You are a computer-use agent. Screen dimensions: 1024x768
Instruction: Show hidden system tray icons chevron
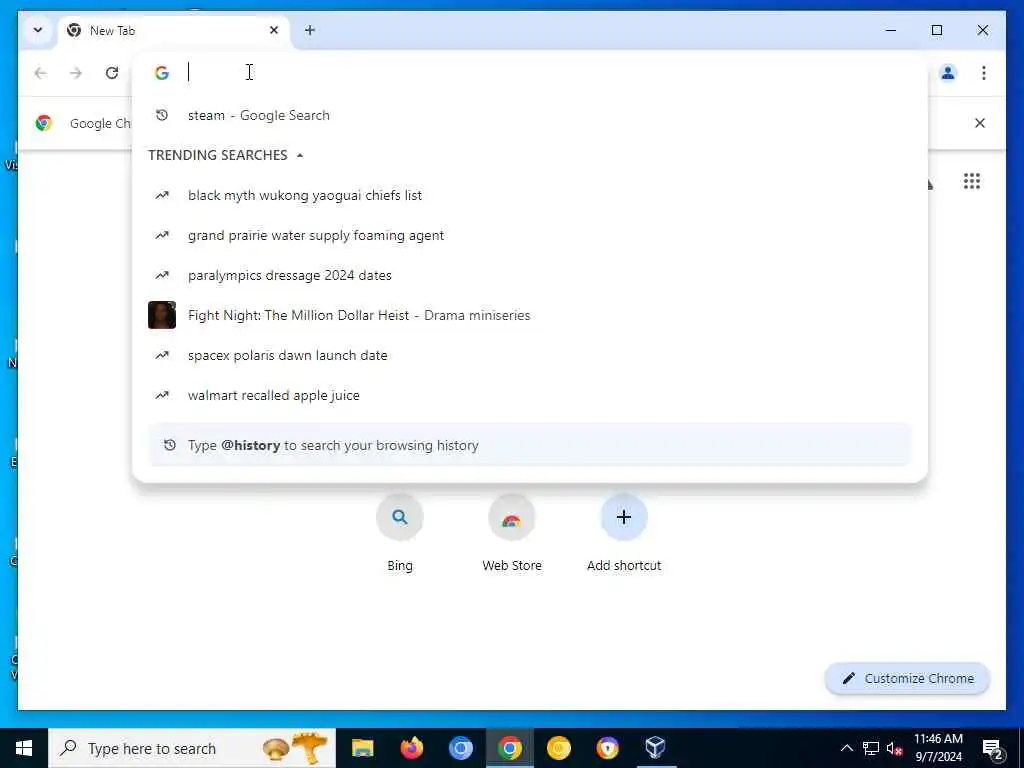click(x=846, y=748)
